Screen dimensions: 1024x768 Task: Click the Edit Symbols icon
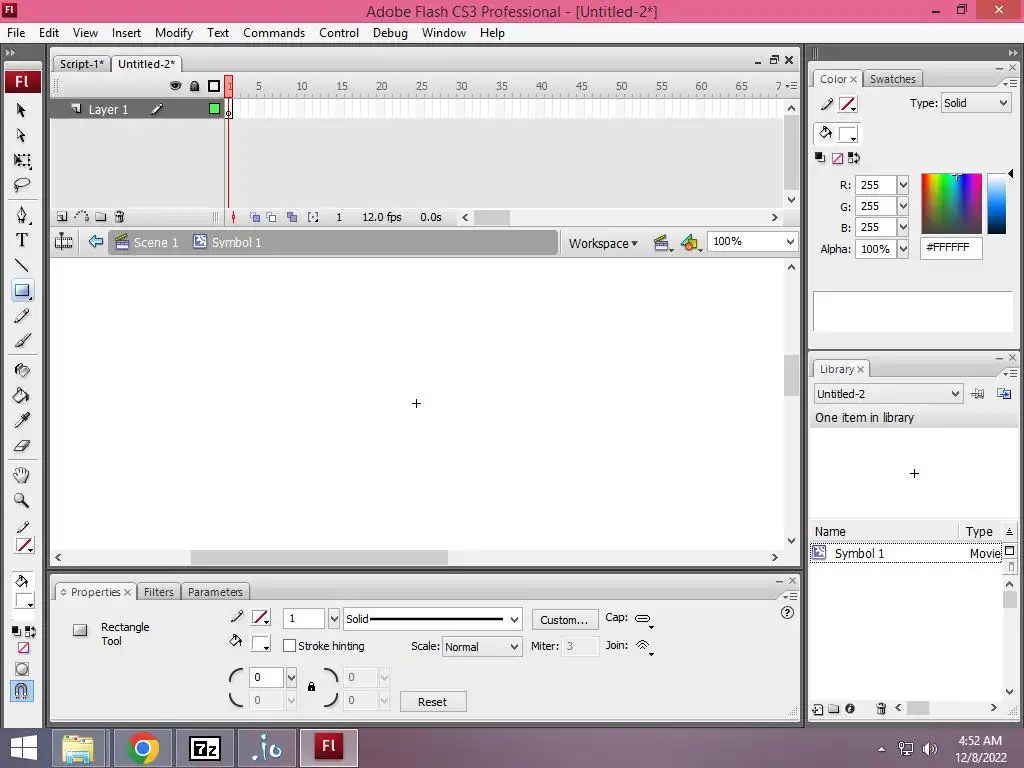[x=690, y=244]
